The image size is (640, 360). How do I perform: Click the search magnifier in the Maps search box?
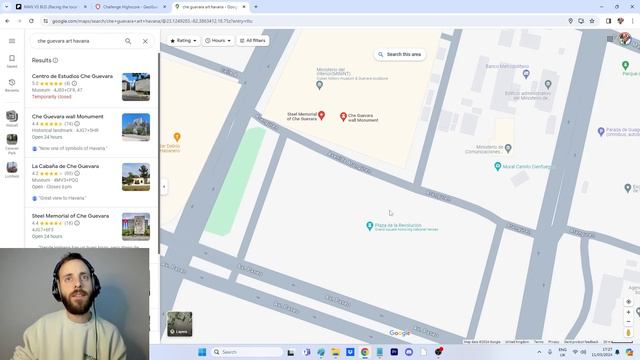click(128, 41)
